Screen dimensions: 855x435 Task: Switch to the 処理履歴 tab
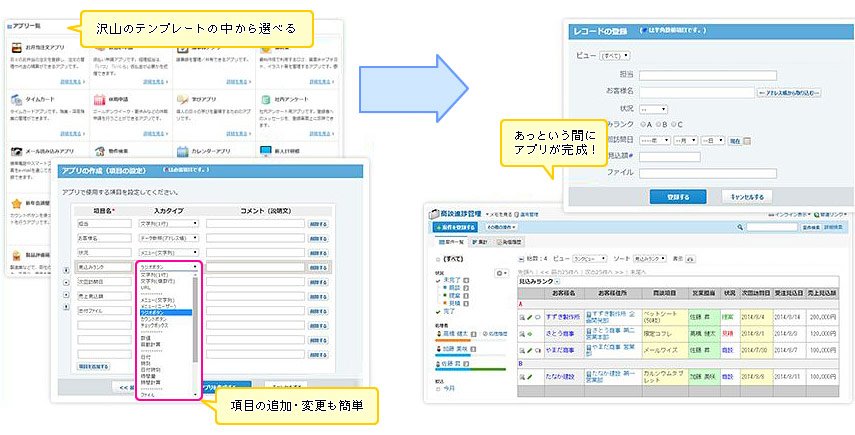tap(509, 241)
